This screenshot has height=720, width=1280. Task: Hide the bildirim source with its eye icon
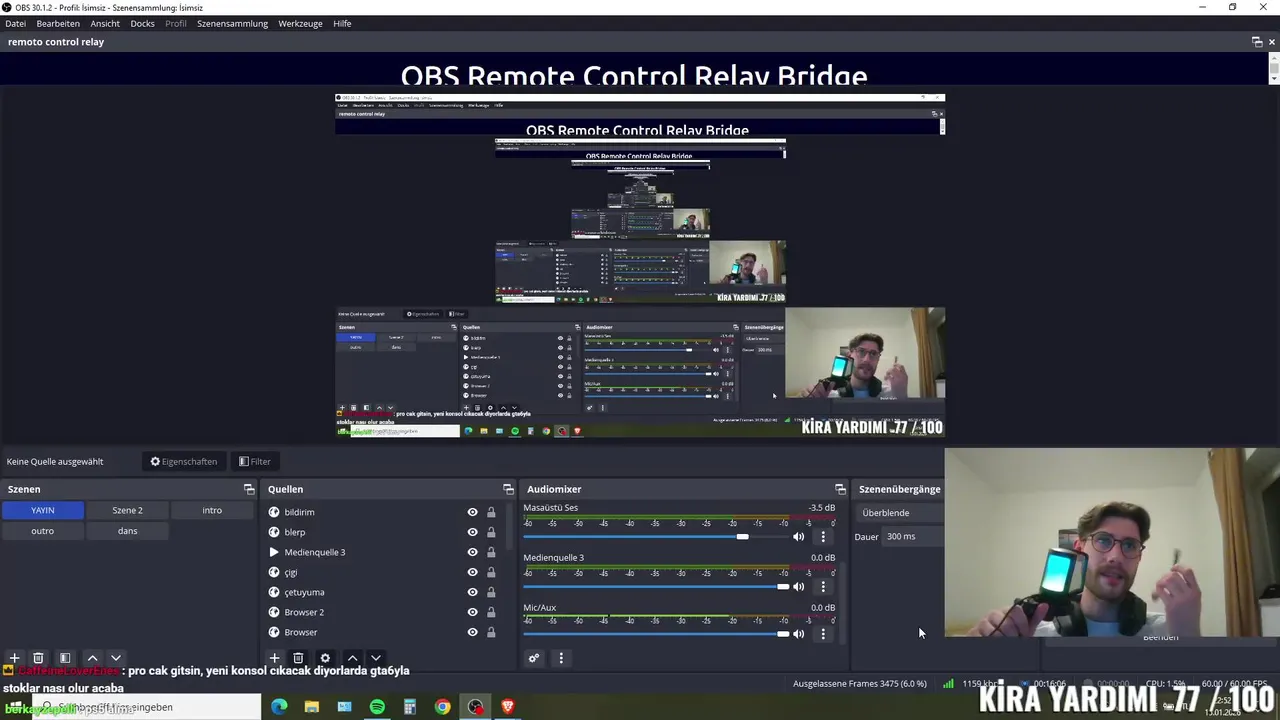pyautogui.click(x=472, y=512)
